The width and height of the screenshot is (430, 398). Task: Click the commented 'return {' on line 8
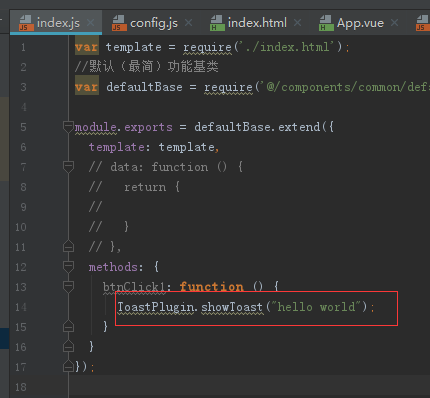coord(152,187)
